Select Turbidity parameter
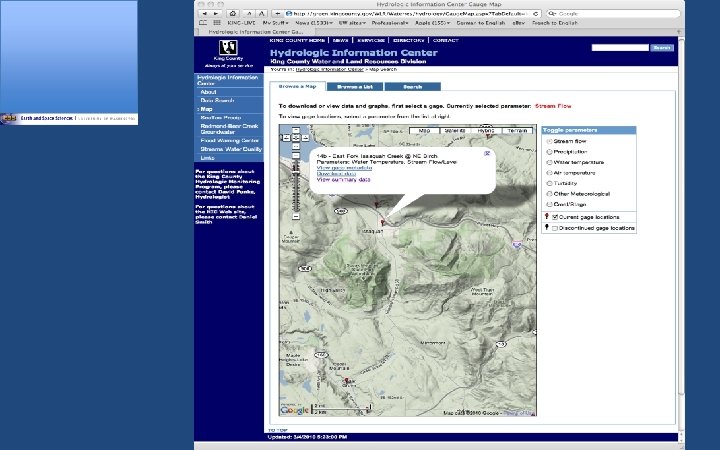The height and width of the screenshot is (450, 720). click(549, 183)
